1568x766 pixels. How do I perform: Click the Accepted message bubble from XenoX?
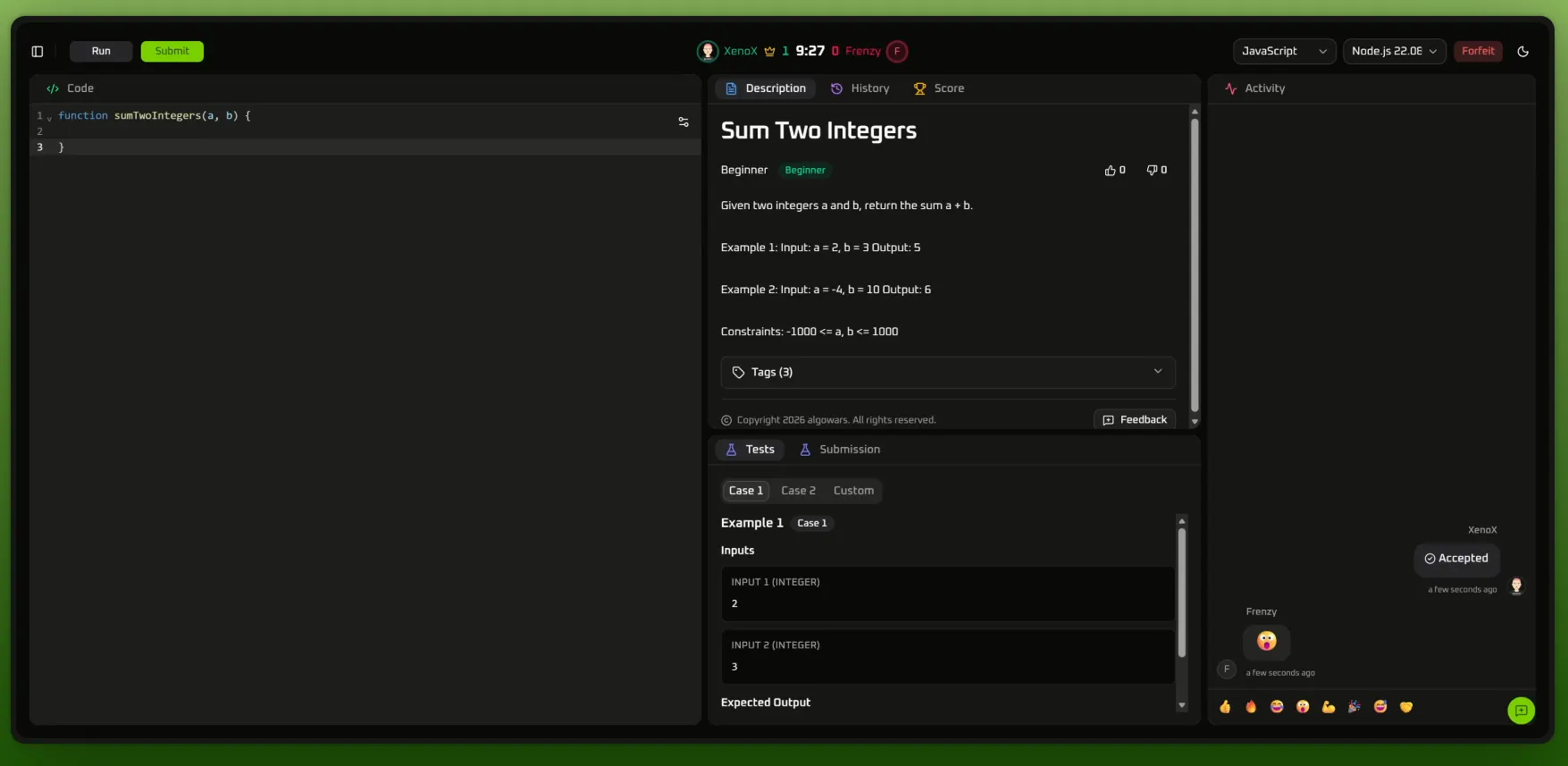pyautogui.click(x=1456, y=559)
